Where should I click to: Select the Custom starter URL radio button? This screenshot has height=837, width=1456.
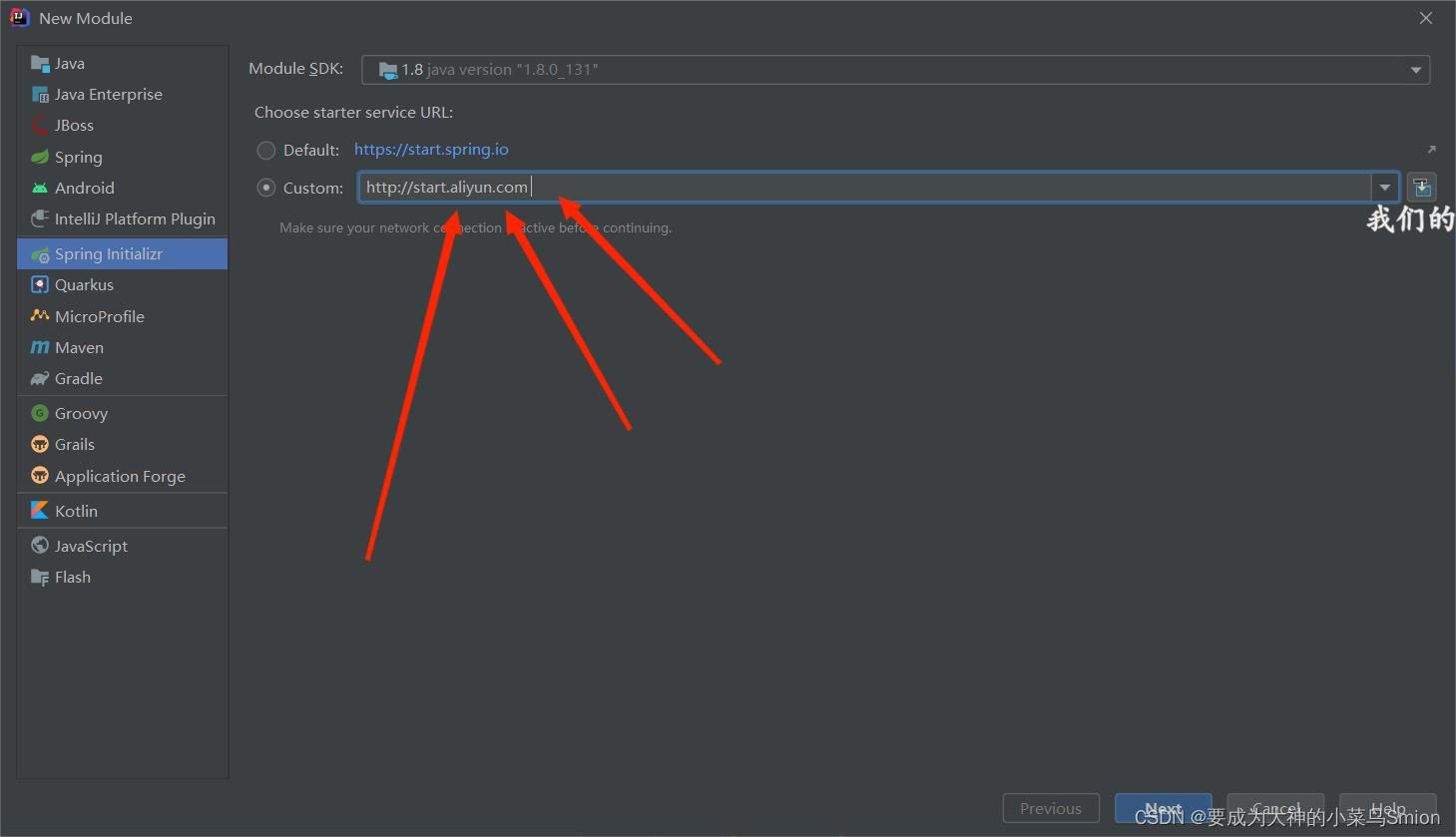(x=266, y=188)
